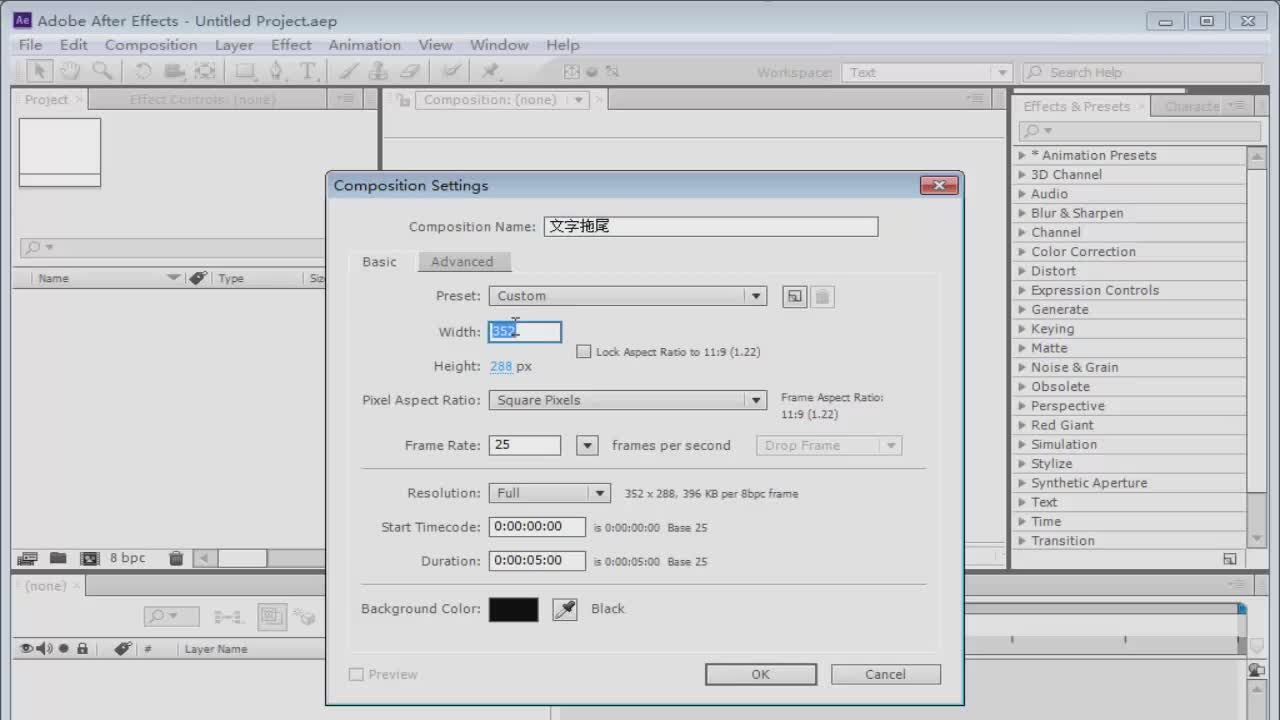Click the save preset icon beside Preset
The image size is (1280, 720).
click(x=794, y=296)
